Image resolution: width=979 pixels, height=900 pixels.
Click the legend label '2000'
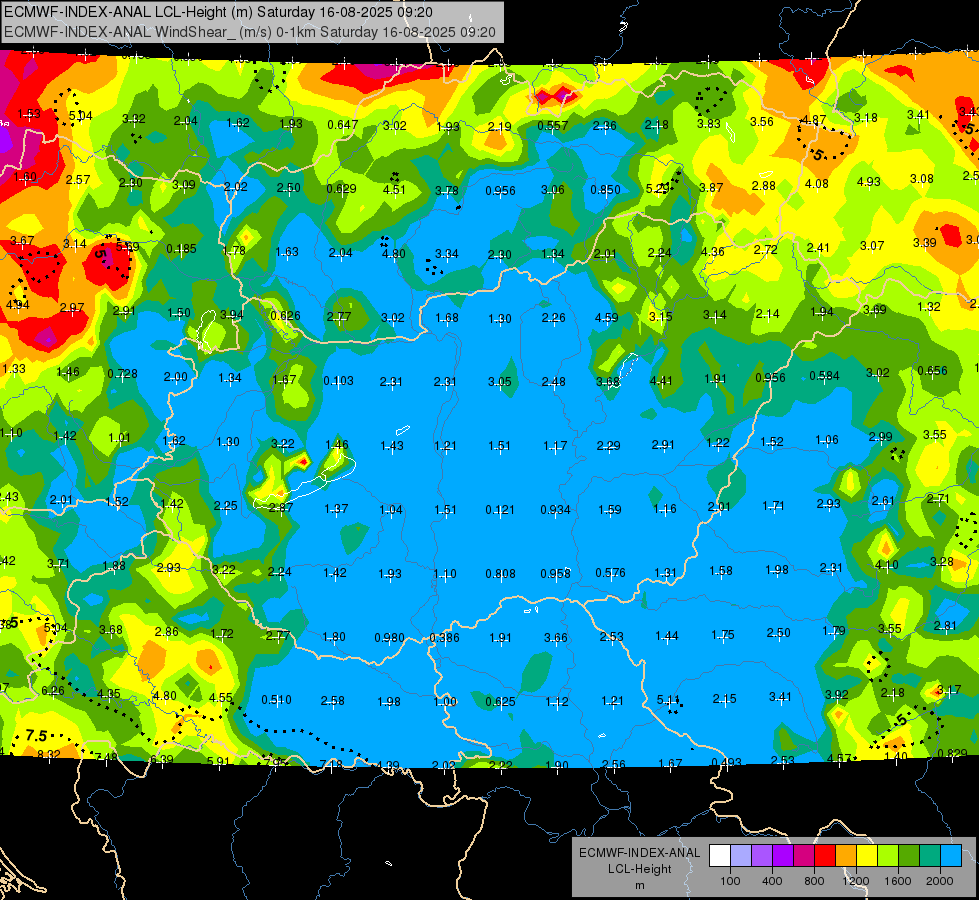(x=940, y=881)
